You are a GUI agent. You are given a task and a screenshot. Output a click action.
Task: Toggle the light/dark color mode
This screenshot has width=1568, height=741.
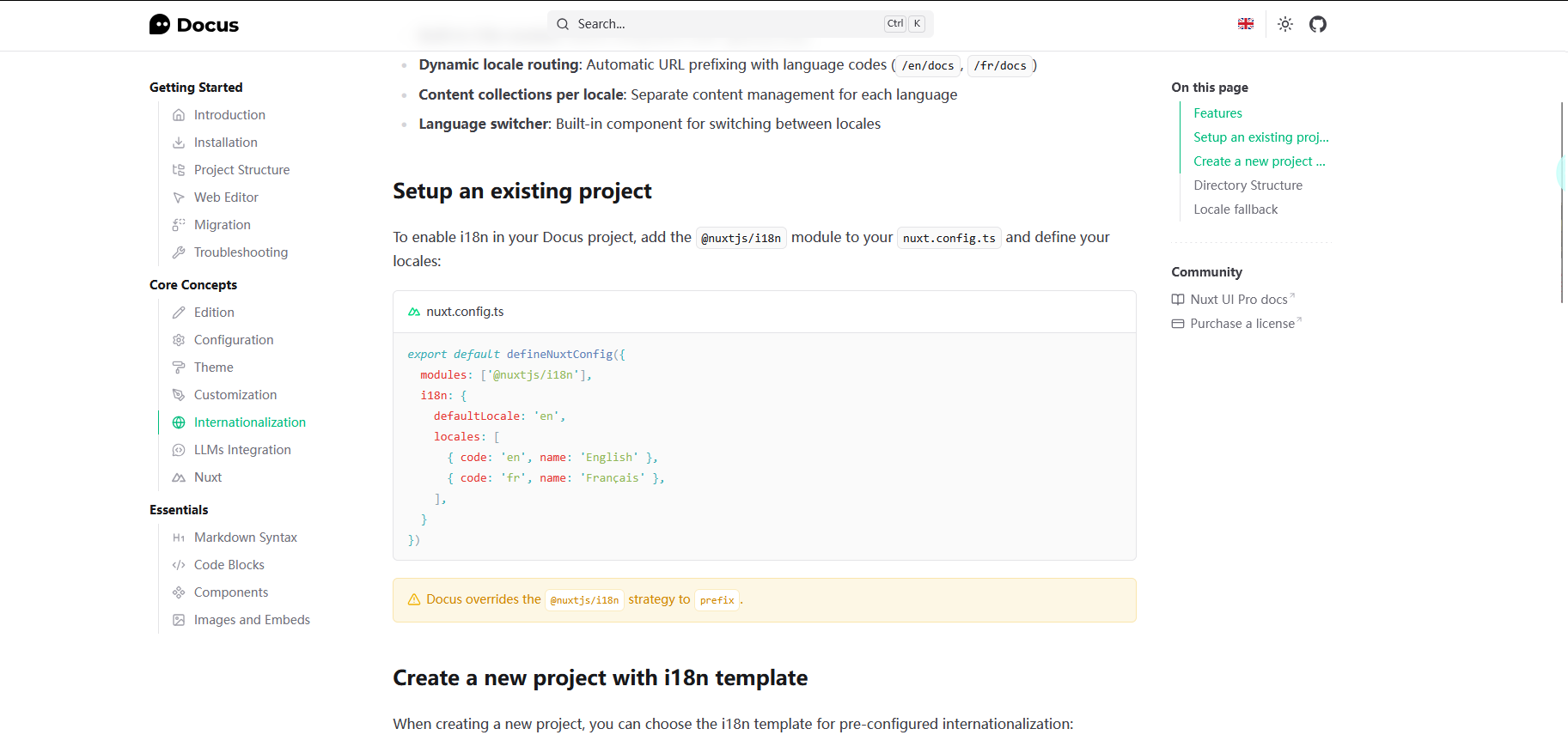tap(1285, 24)
